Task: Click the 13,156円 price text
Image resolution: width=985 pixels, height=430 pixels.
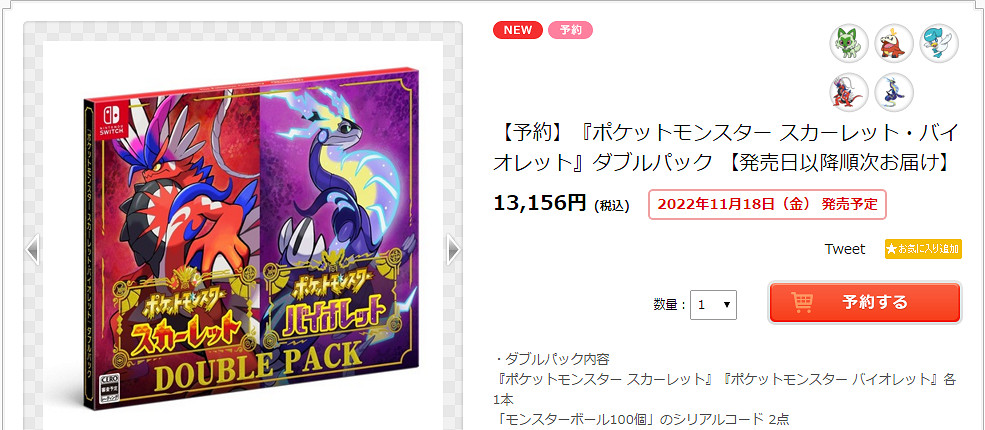Action: point(540,203)
